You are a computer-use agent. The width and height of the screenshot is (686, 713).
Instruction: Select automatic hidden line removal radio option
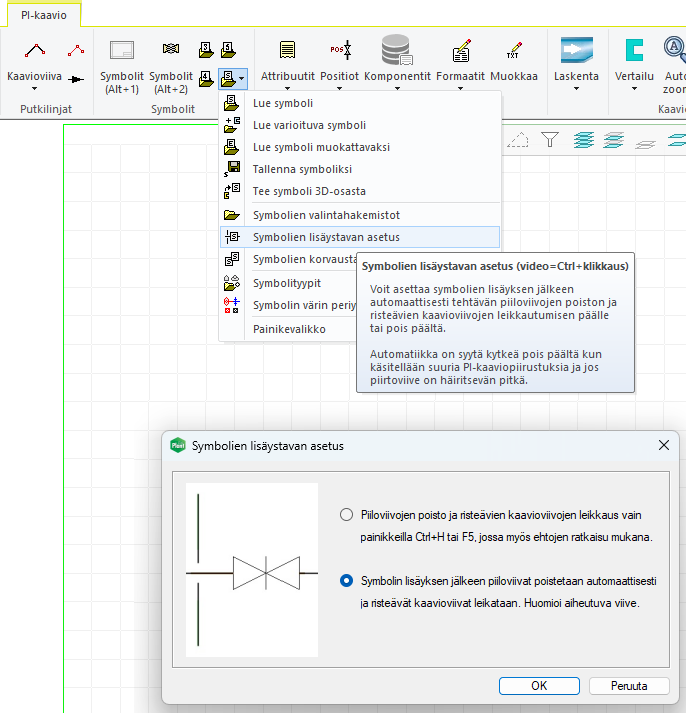click(347, 580)
